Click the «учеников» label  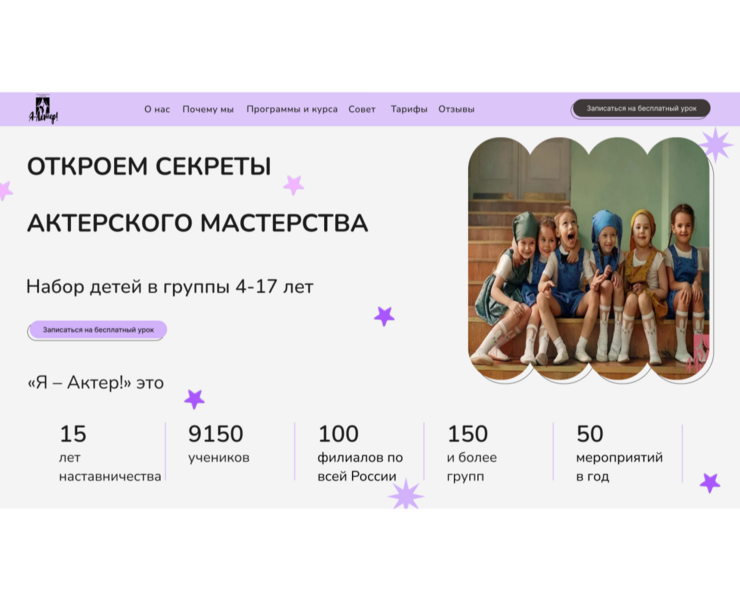click(219, 457)
